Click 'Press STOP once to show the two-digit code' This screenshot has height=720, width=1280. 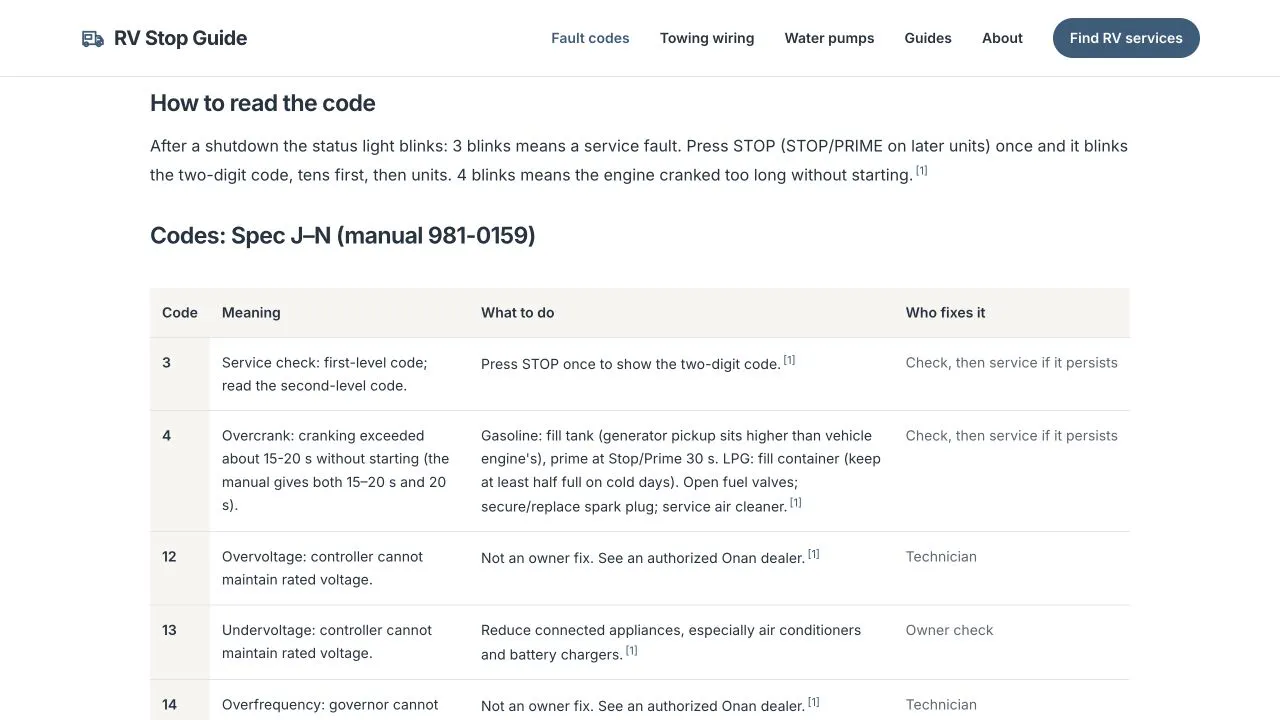pyautogui.click(x=631, y=364)
